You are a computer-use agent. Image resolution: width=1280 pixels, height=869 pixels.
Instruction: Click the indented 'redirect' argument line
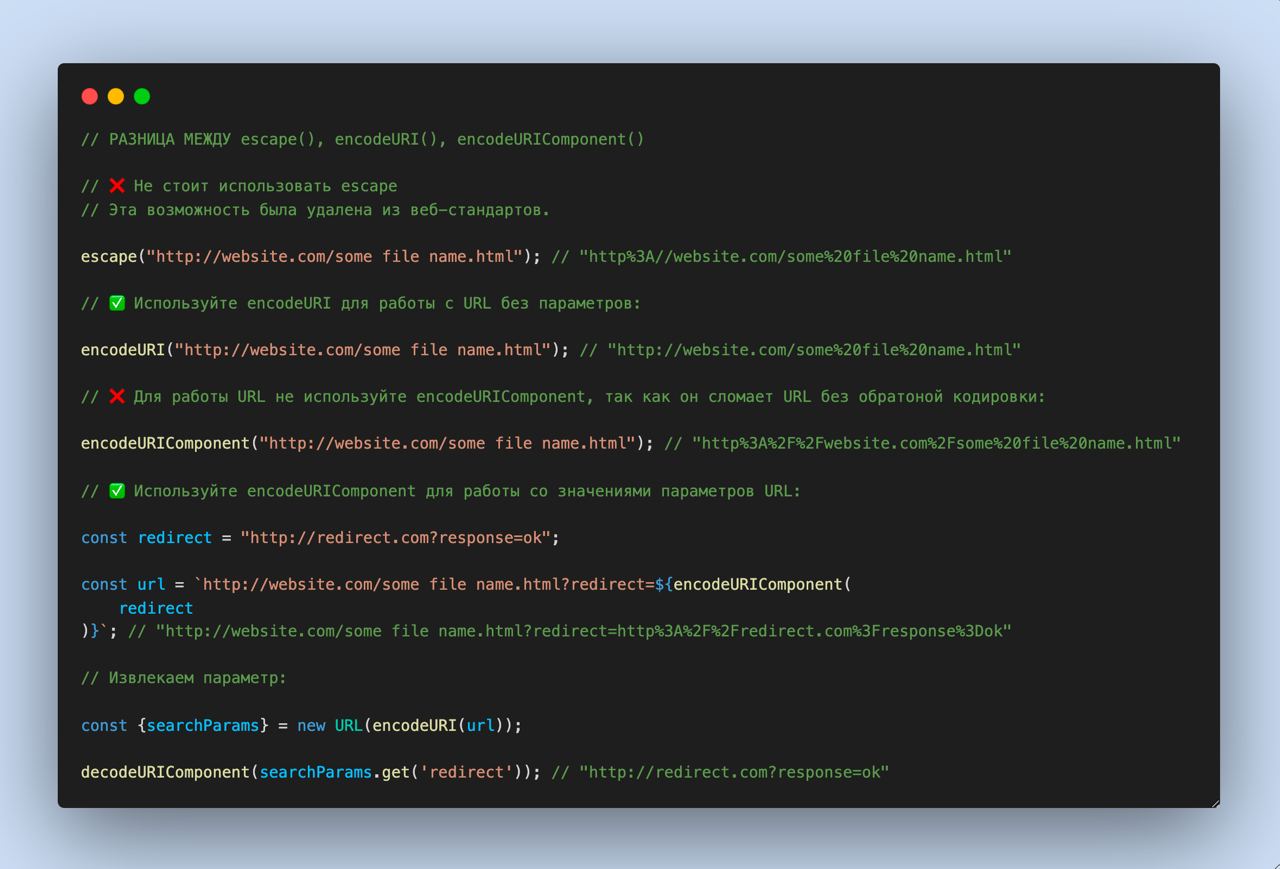coord(156,608)
